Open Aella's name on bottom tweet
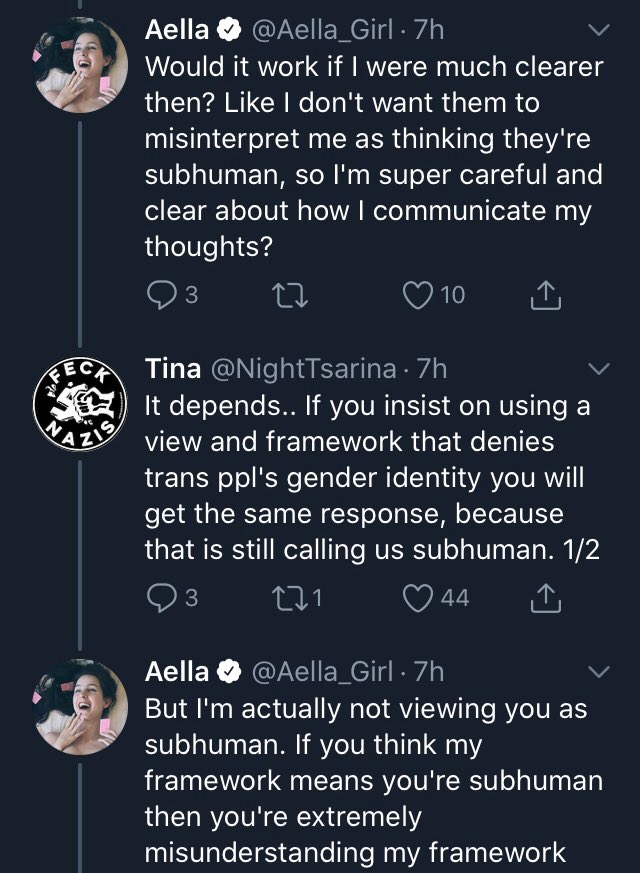 (x=177, y=671)
